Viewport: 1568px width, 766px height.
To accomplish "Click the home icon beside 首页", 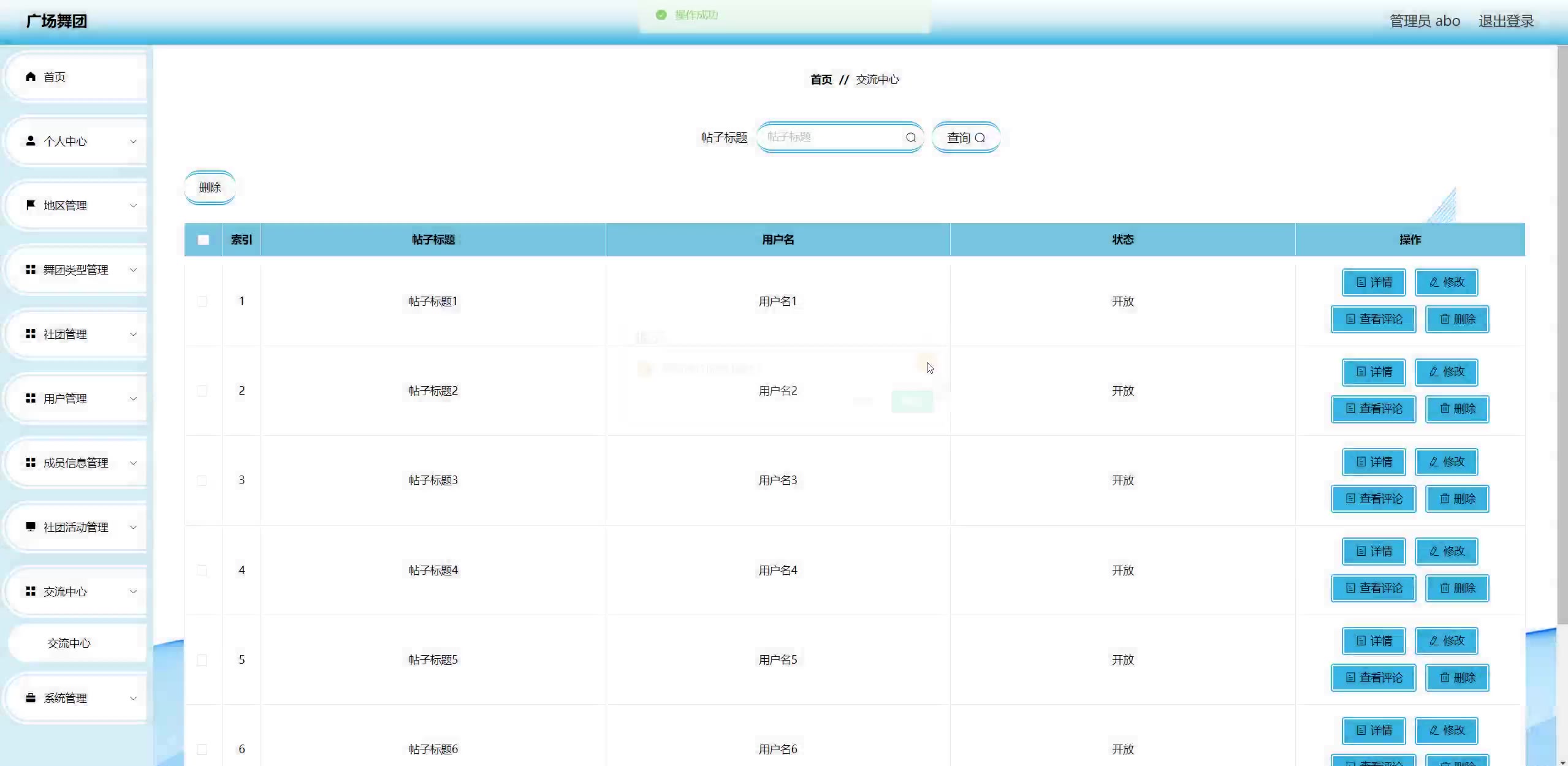I will point(31,77).
